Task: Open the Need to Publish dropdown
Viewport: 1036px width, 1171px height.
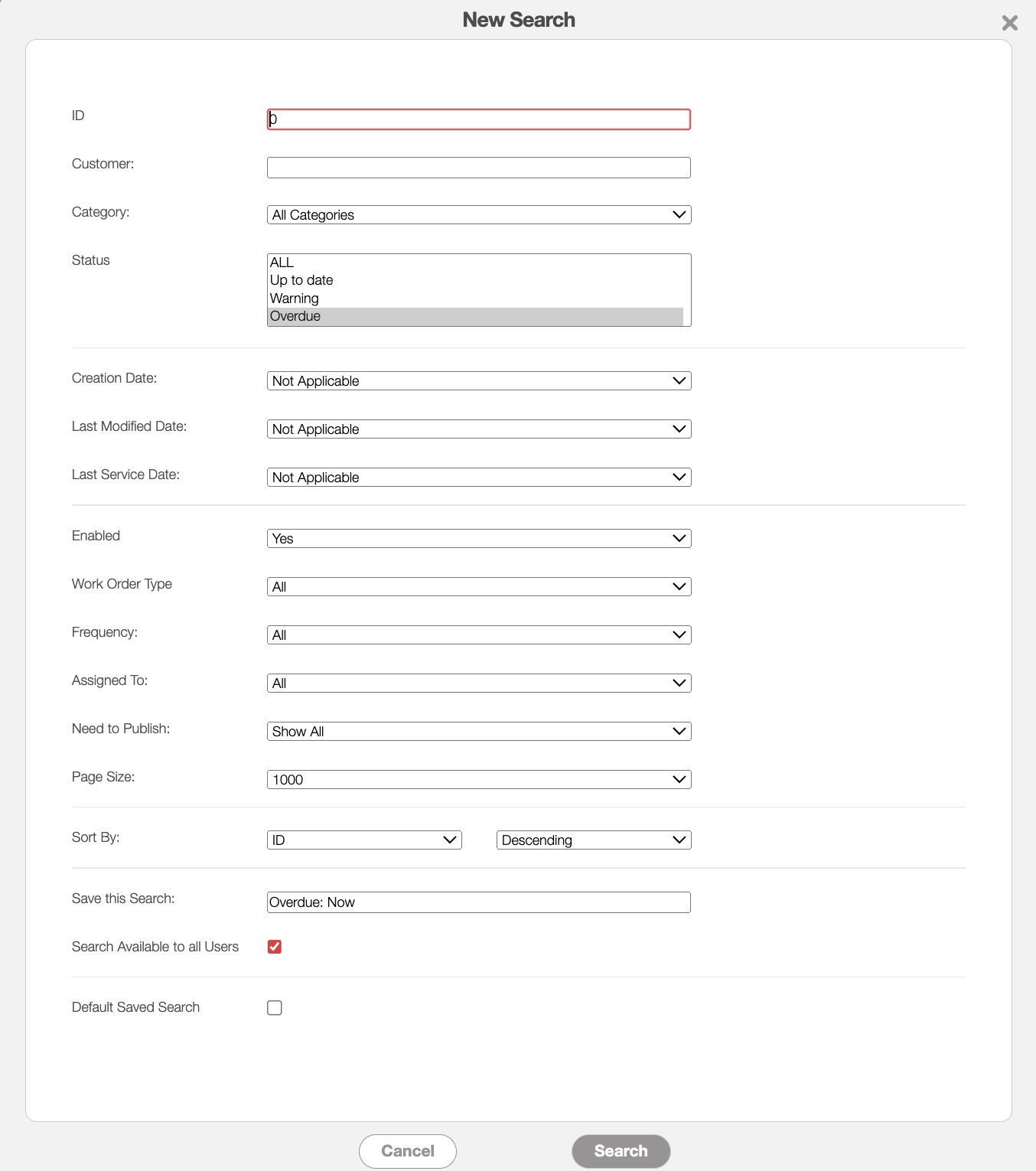Action: tap(479, 732)
